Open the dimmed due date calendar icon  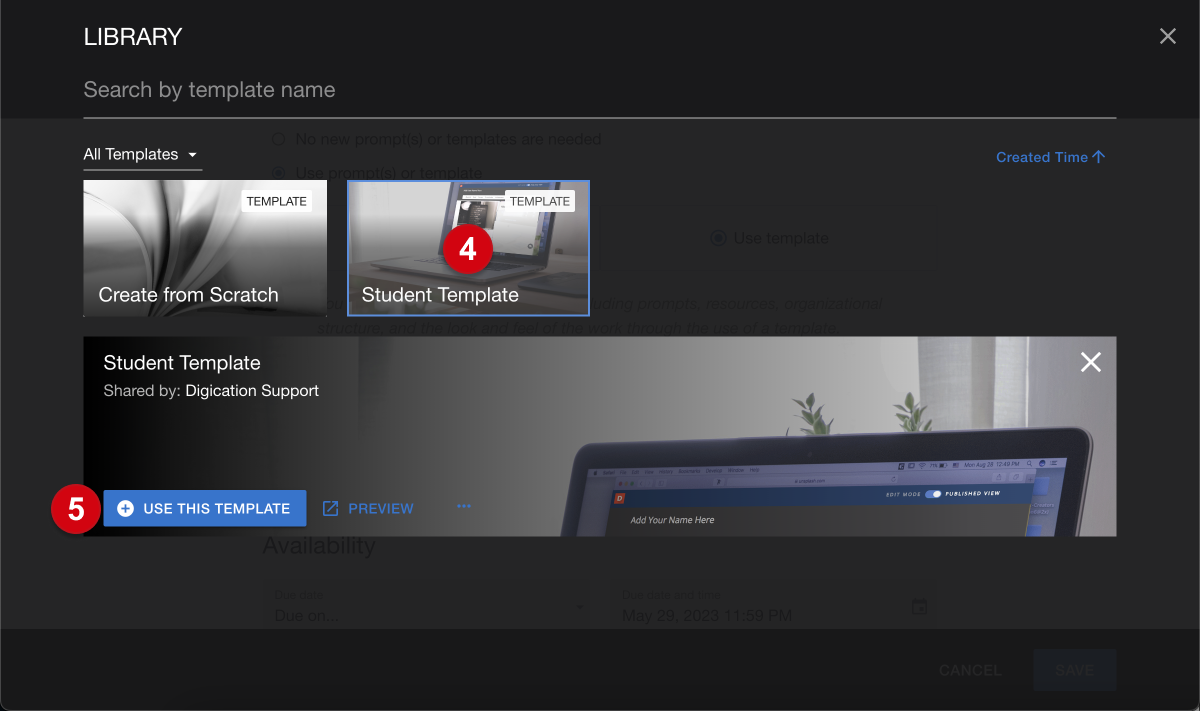click(919, 606)
